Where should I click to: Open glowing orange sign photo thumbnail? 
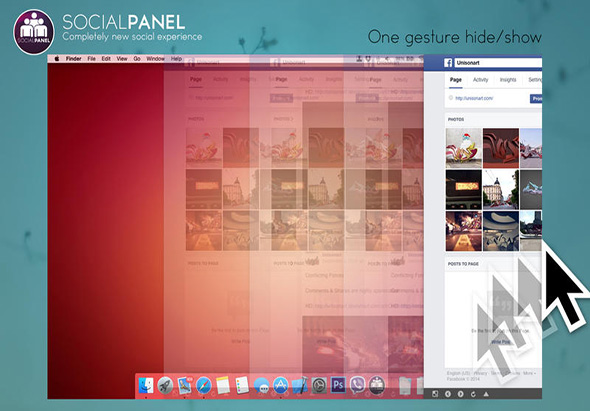[x=464, y=190]
